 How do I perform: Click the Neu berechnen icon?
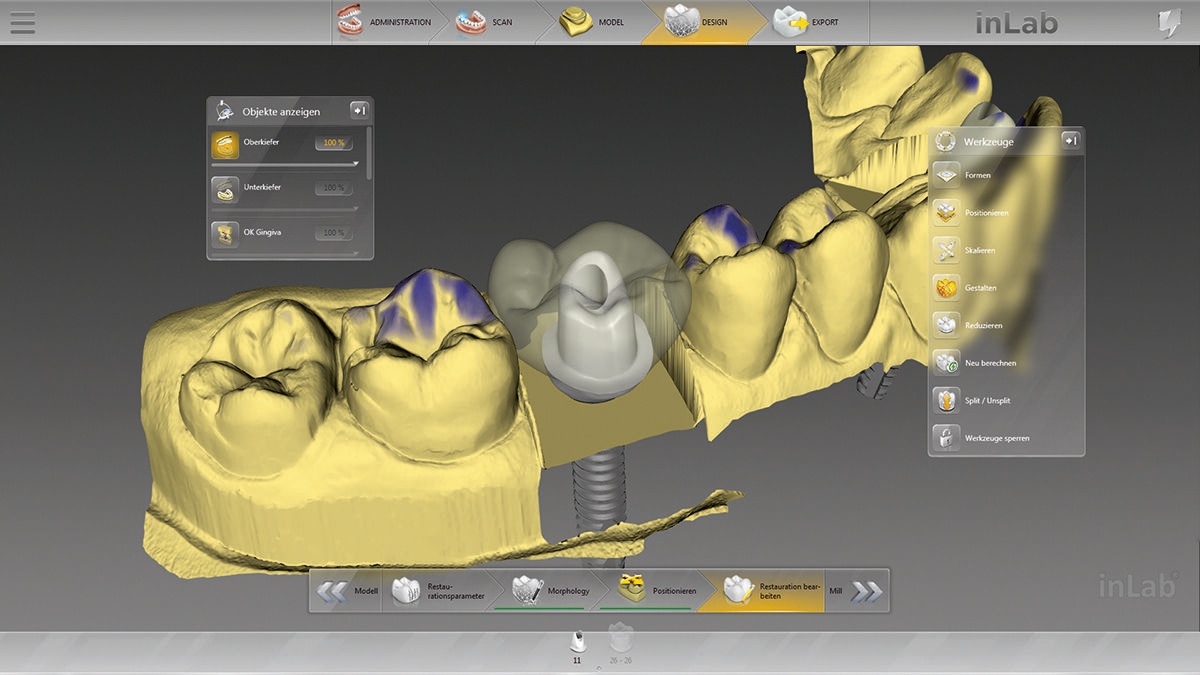click(946, 362)
